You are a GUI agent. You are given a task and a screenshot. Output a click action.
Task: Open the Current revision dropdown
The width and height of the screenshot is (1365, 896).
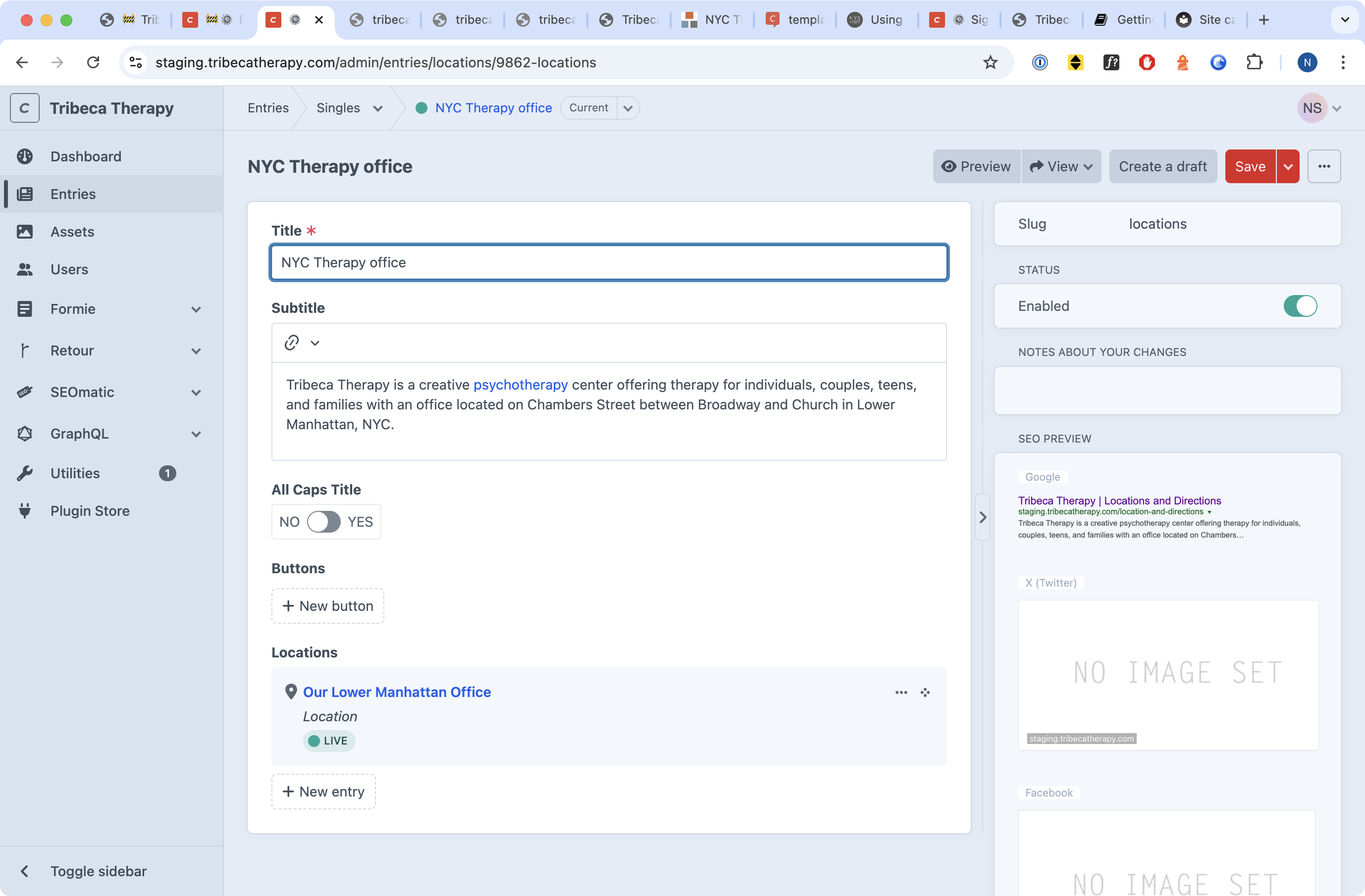pos(628,108)
